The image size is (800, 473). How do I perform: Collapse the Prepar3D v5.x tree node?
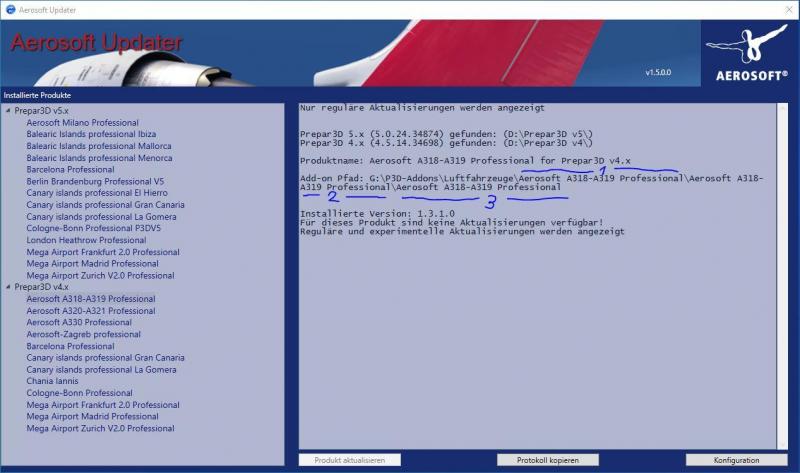(8, 110)
